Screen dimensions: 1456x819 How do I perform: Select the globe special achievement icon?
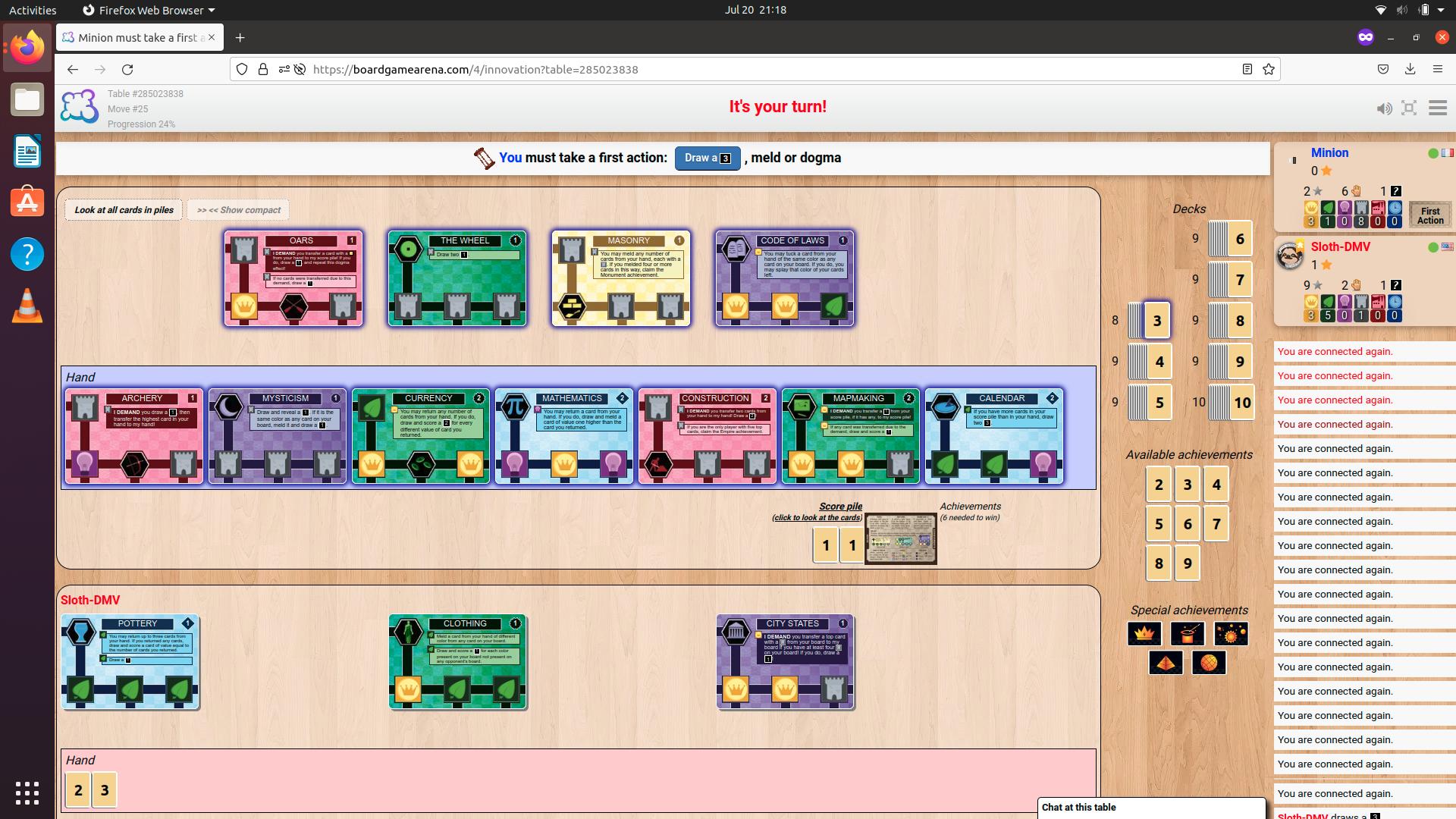coord(1209,663)
